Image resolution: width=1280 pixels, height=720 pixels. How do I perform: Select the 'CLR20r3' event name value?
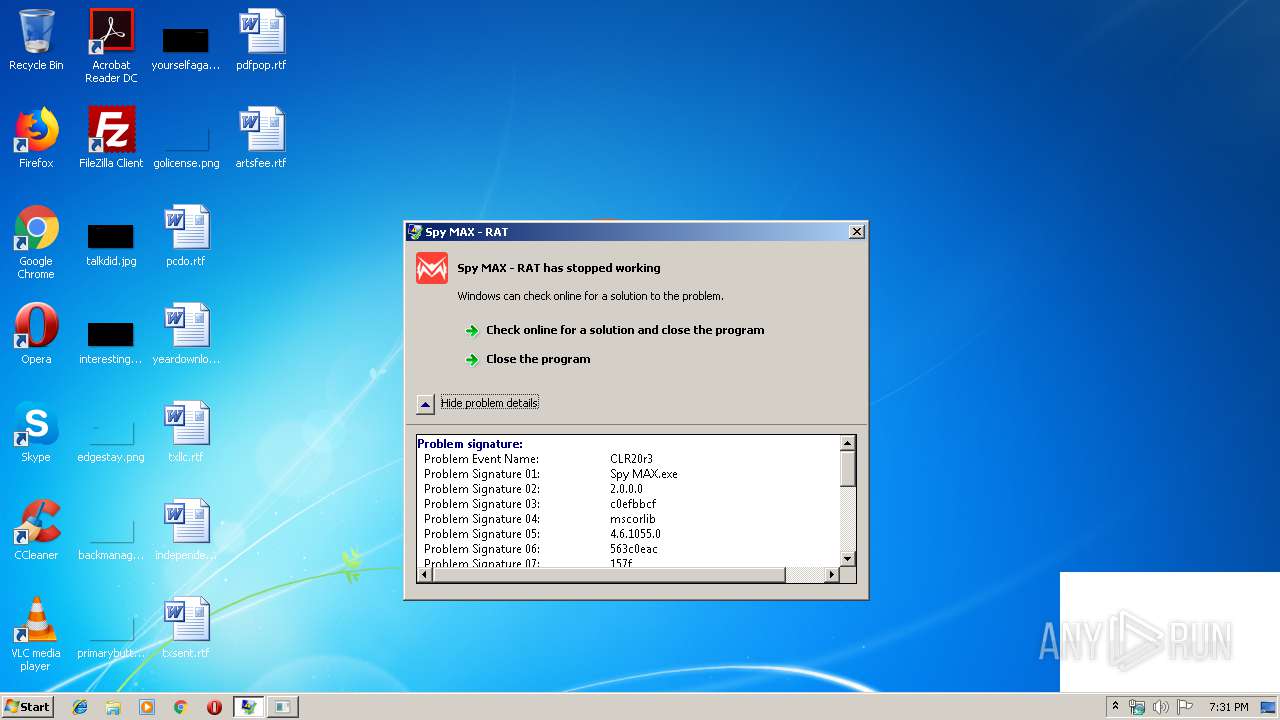[631, 459]
